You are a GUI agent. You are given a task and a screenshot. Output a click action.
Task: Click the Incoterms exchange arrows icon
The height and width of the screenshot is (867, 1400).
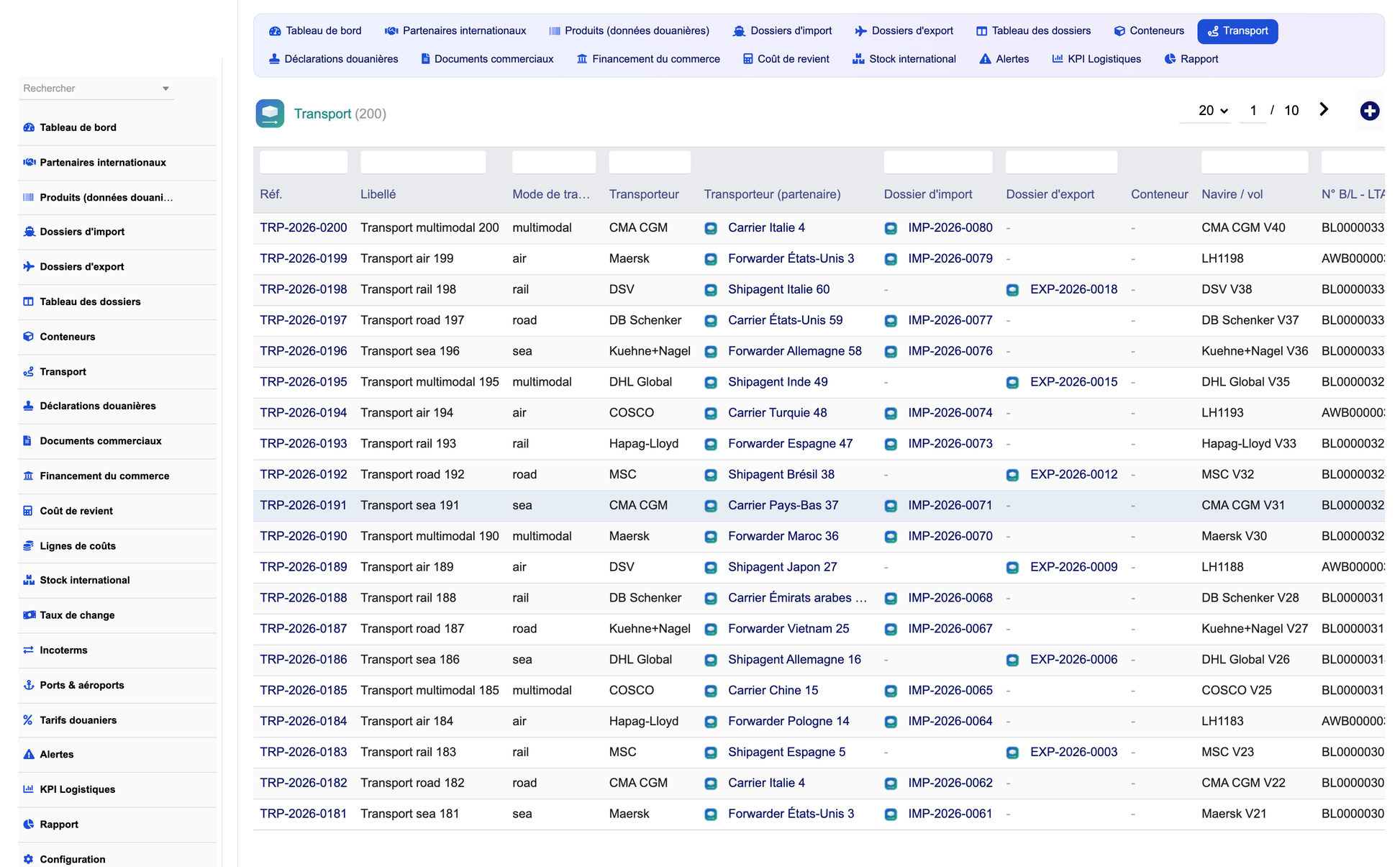tap(29, 650)
